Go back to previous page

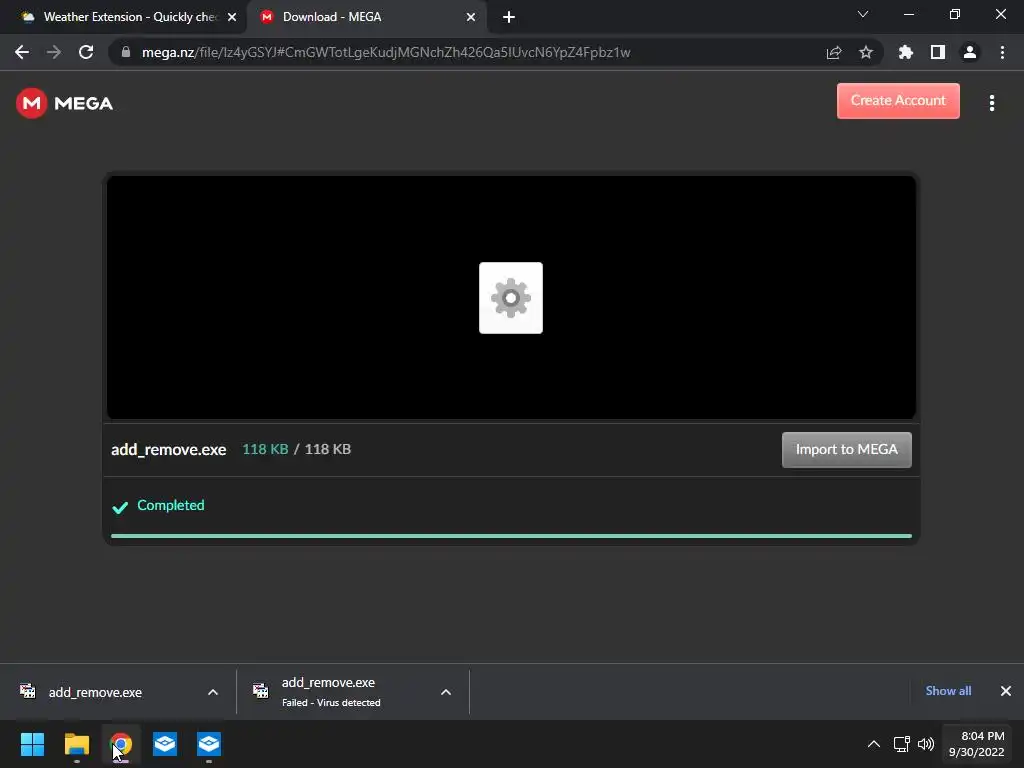tap(22, 52)
